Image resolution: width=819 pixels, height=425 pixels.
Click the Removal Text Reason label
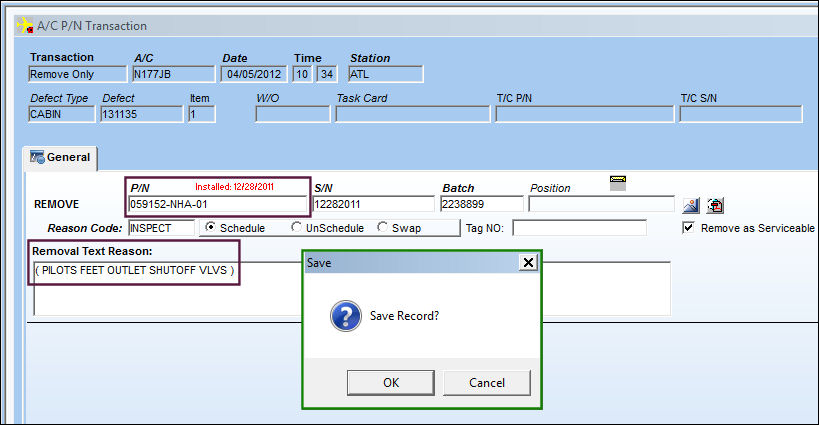point(92,251)
